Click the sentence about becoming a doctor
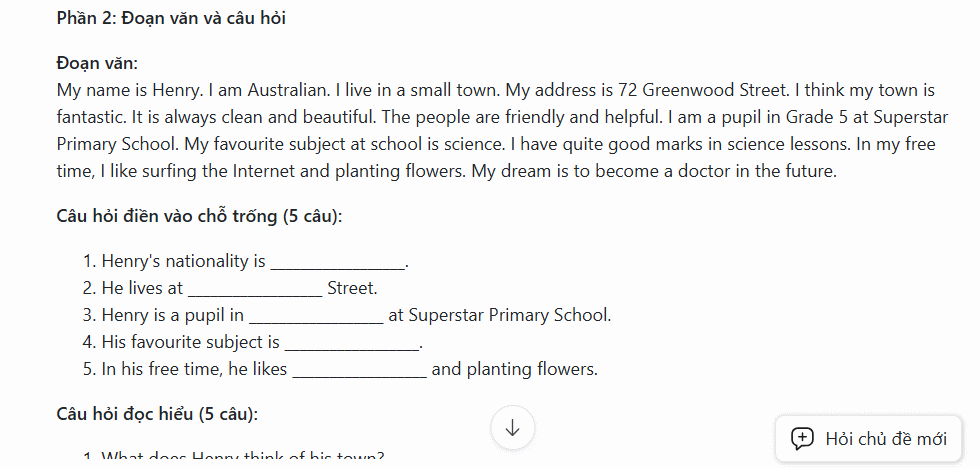Screen dimensions: 980x468 point(654,171)
